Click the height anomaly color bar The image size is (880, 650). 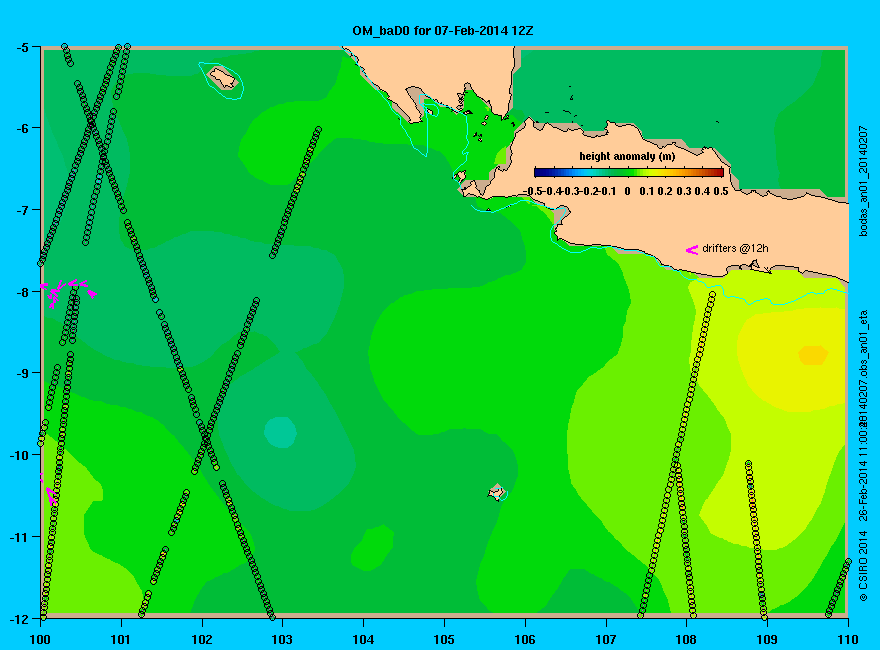click(x=629, y=172)
